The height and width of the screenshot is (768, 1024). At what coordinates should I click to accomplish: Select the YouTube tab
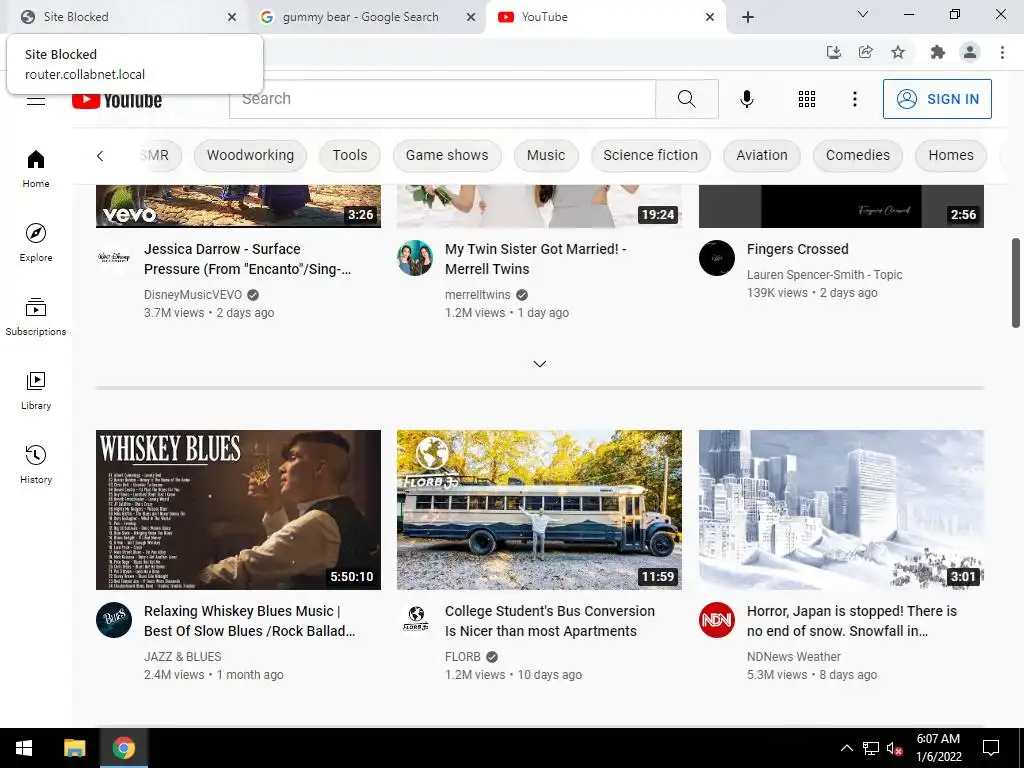click(606, 17)
